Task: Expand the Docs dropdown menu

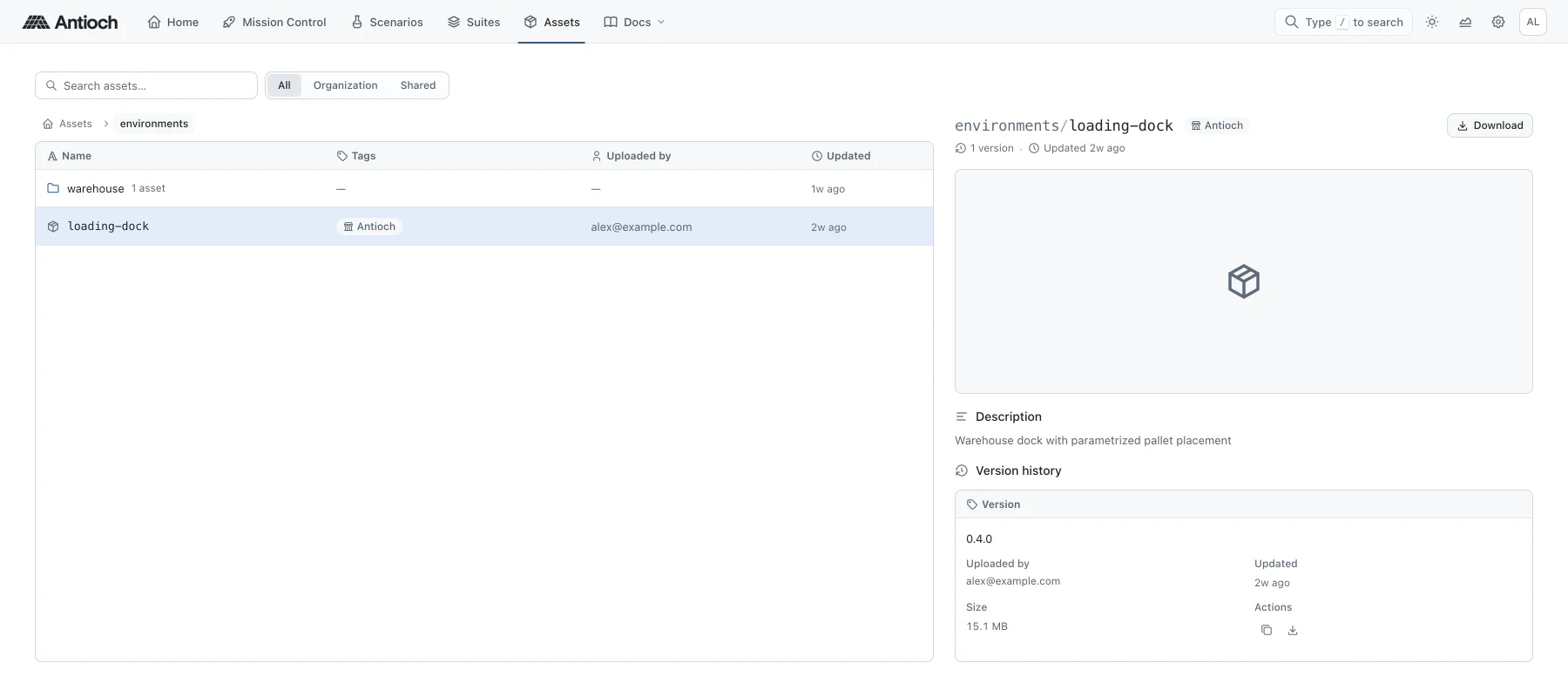Action: tap(634, 22)
